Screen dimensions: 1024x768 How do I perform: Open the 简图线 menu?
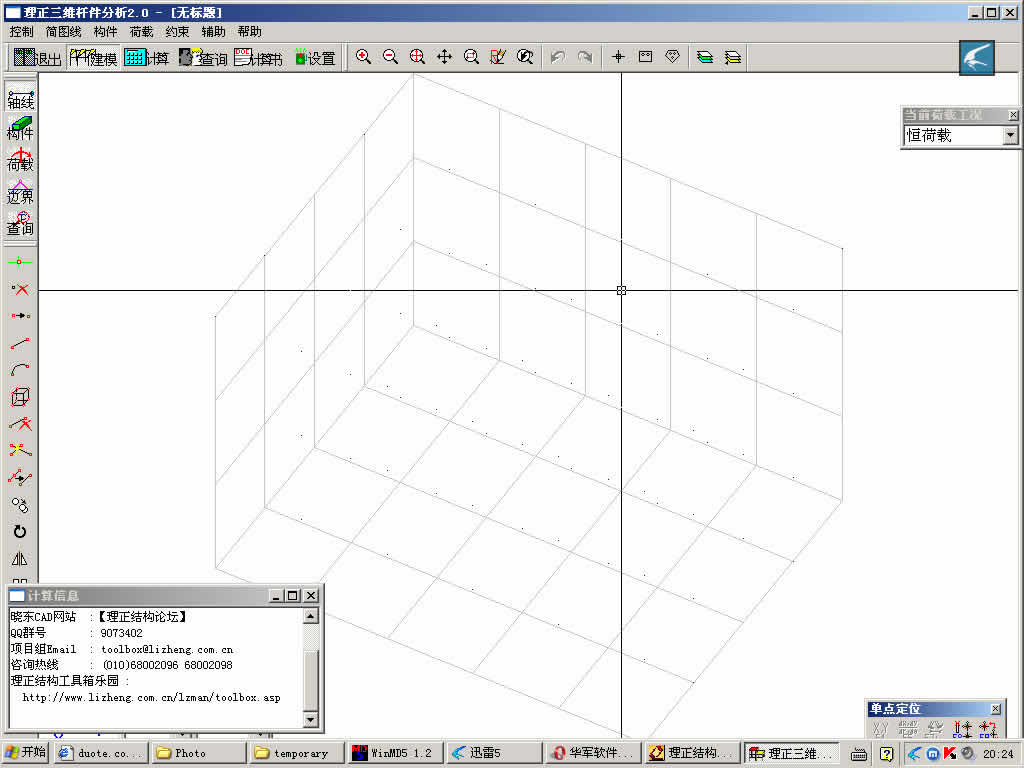click(63, 31)
